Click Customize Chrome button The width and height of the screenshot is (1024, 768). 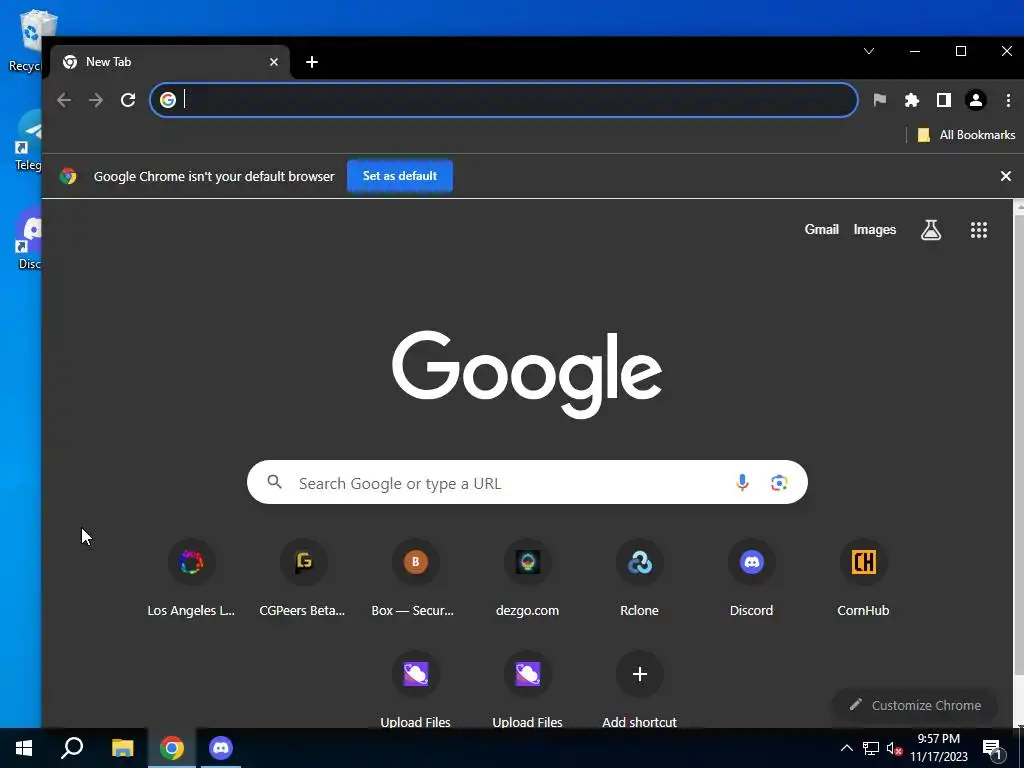pos(915,705)
